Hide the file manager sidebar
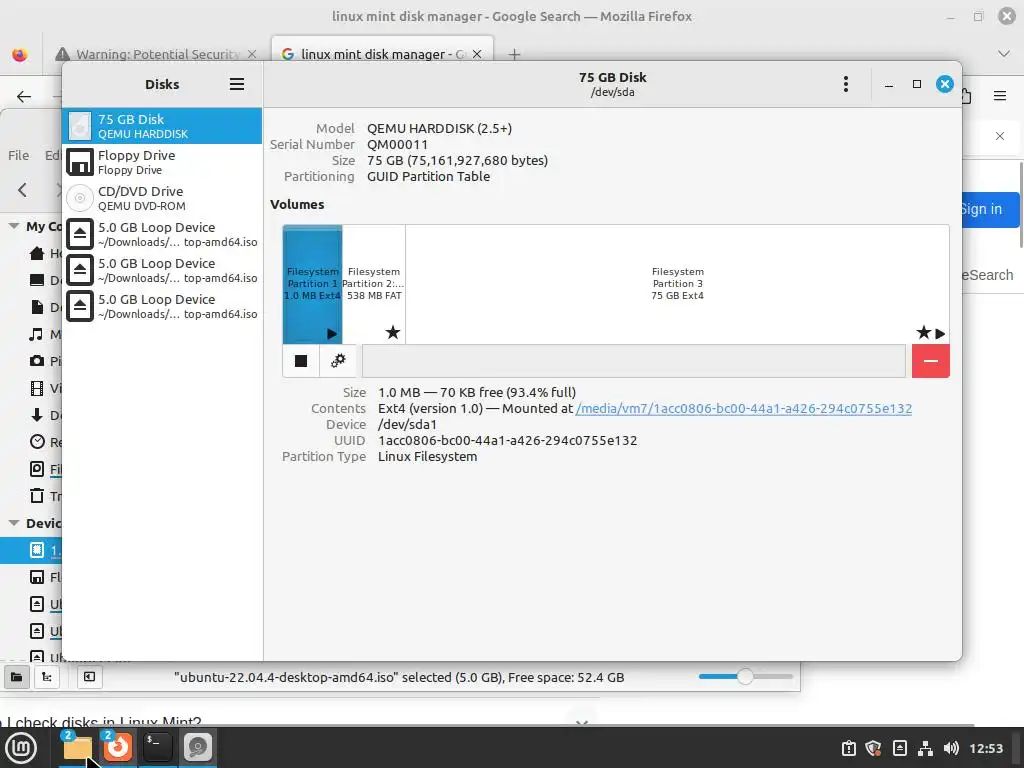This screenshot has width=1024, height=768. tap(89, 677)
